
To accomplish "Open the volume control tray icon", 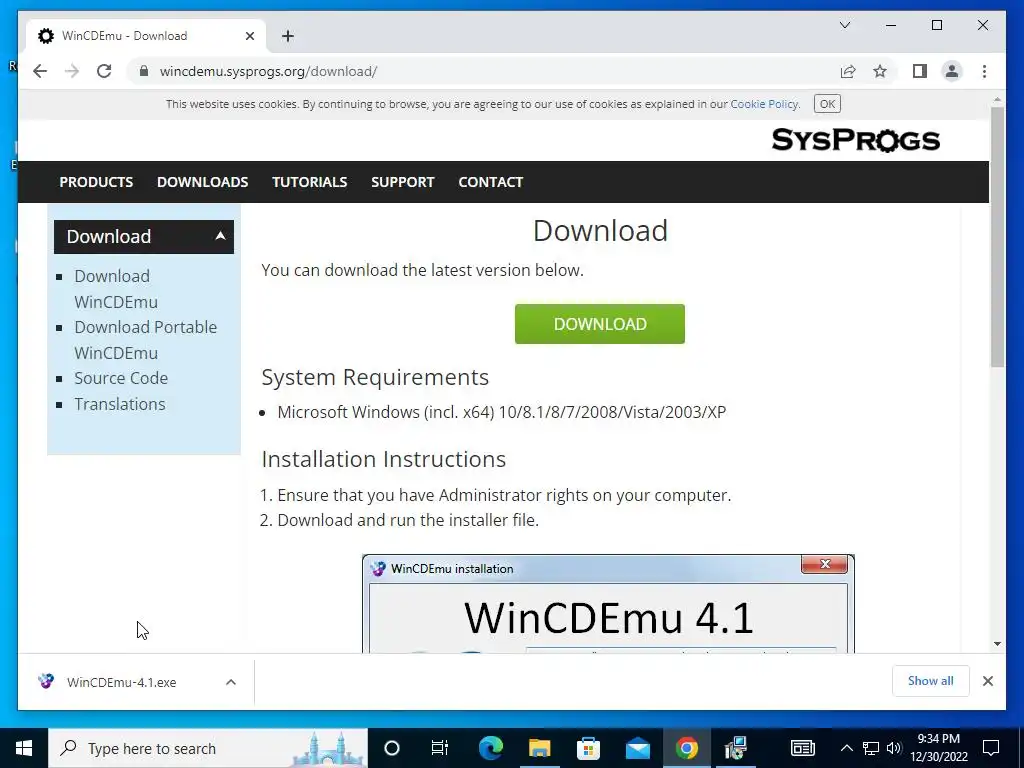I will [x=894, y=748].
